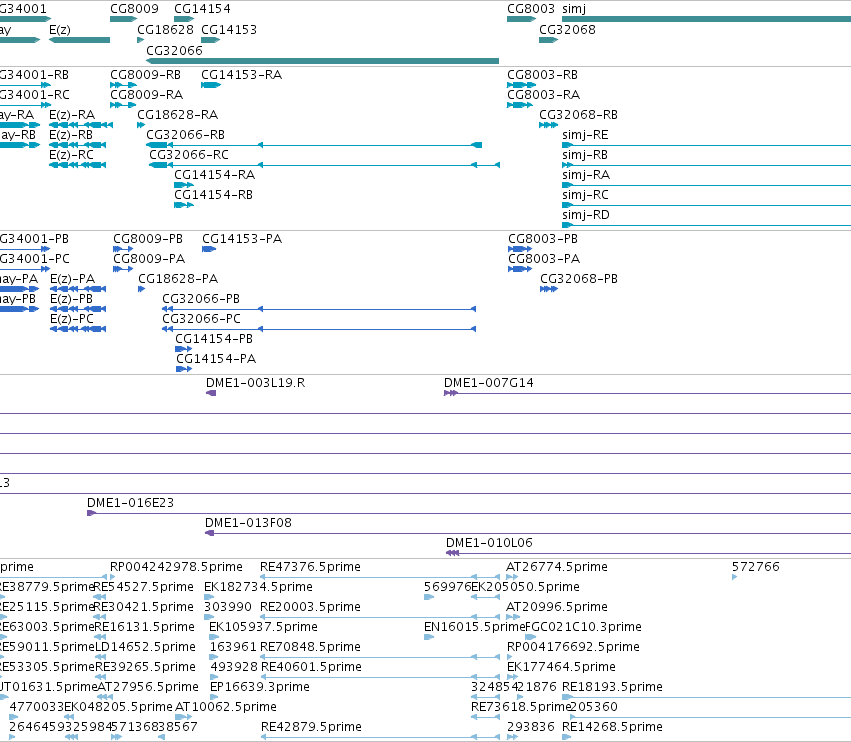Open transcript CG14154-RB
The width and height of the screenshot is (851, 742).
click(x=184, y=205)
